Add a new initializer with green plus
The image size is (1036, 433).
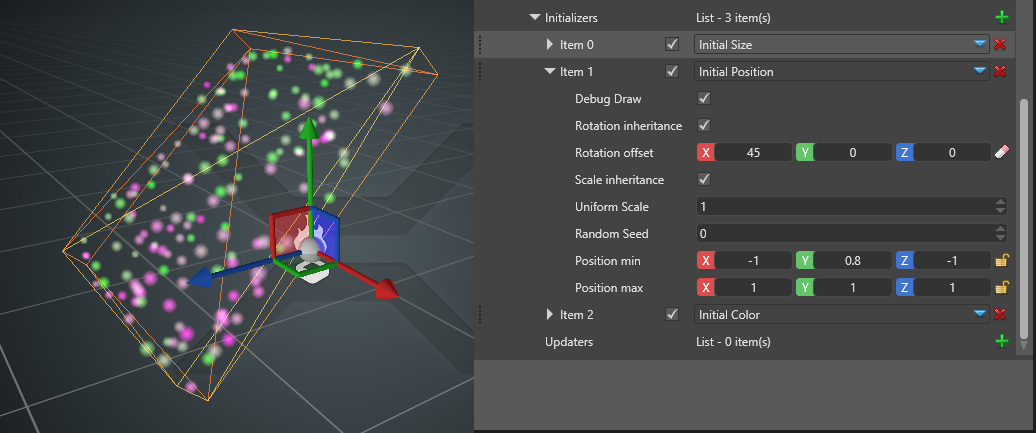click(x=1001, y=17)
